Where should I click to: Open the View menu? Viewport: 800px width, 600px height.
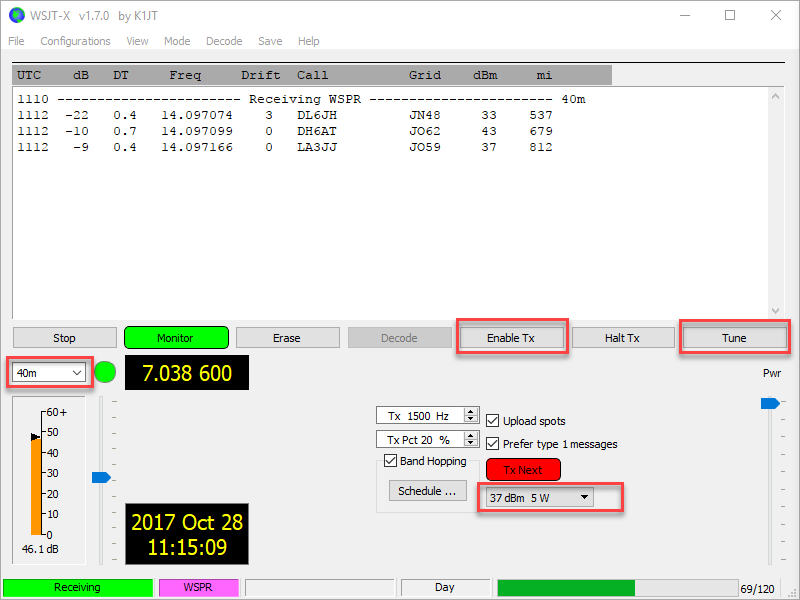coord(137,41)
